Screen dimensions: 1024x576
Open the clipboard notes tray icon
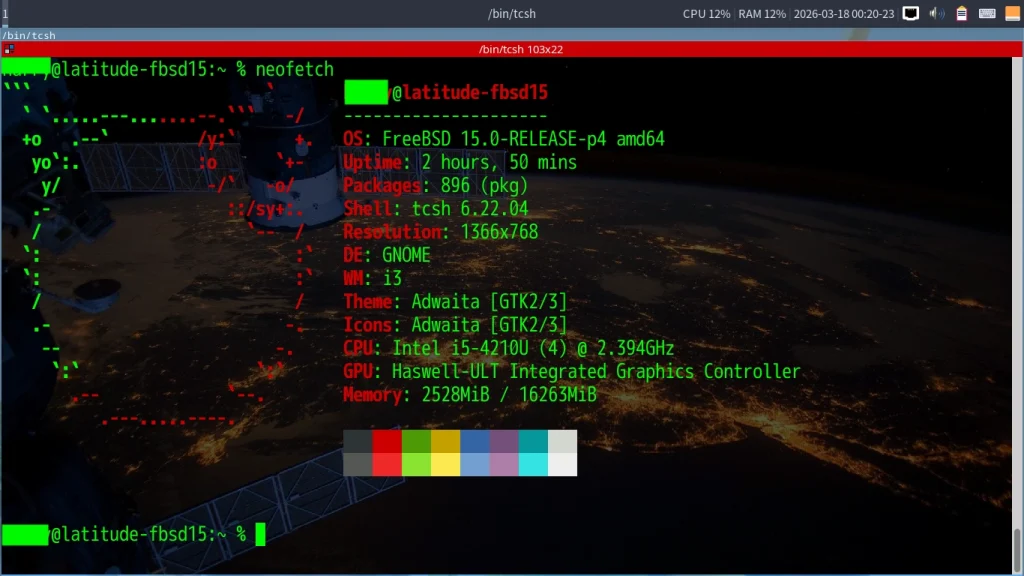click(962, 14)
